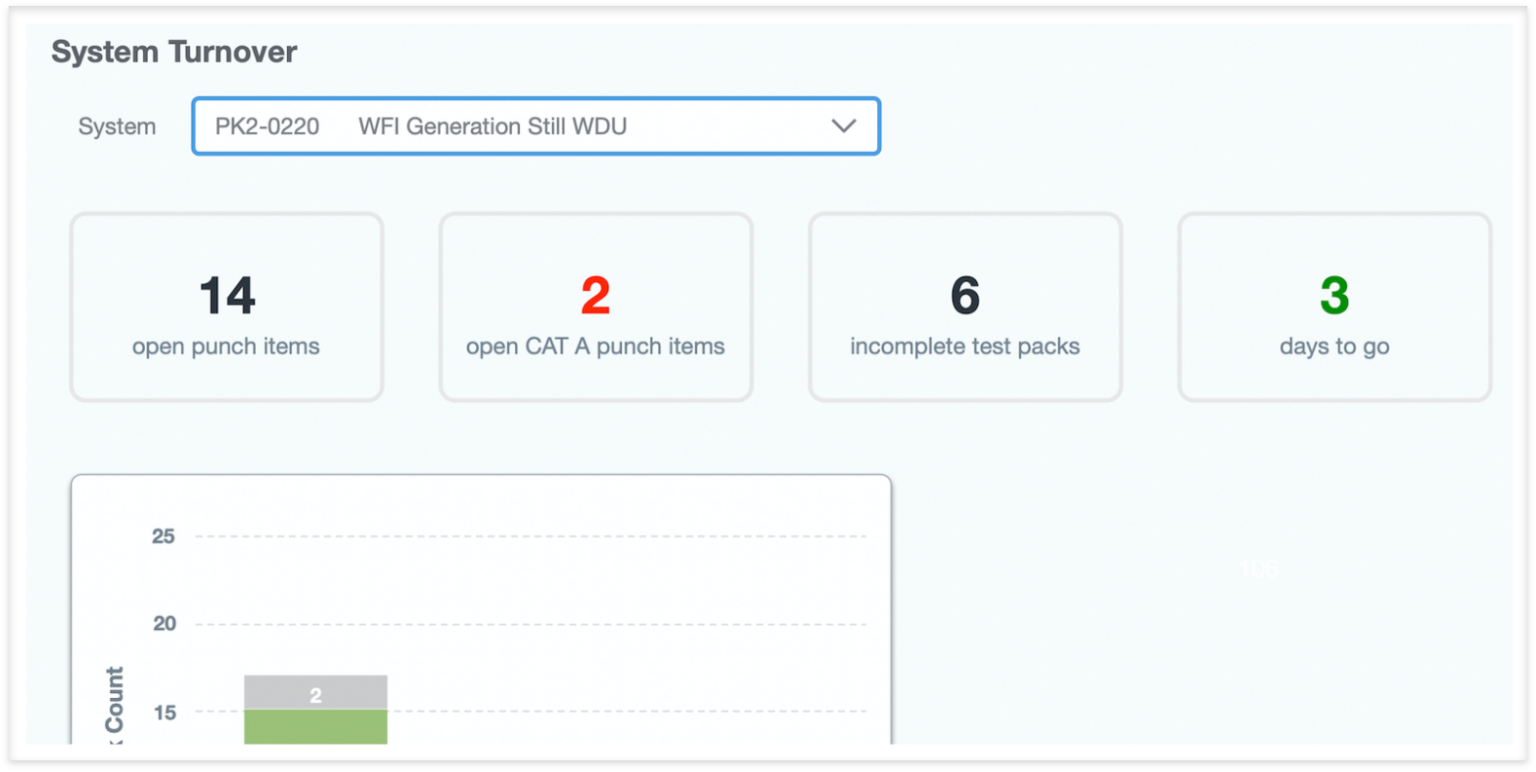Viewport: 1536px width, 772px height.
Task: Click the gray bar segment labeled 2
Action: [x=316, y=693]
